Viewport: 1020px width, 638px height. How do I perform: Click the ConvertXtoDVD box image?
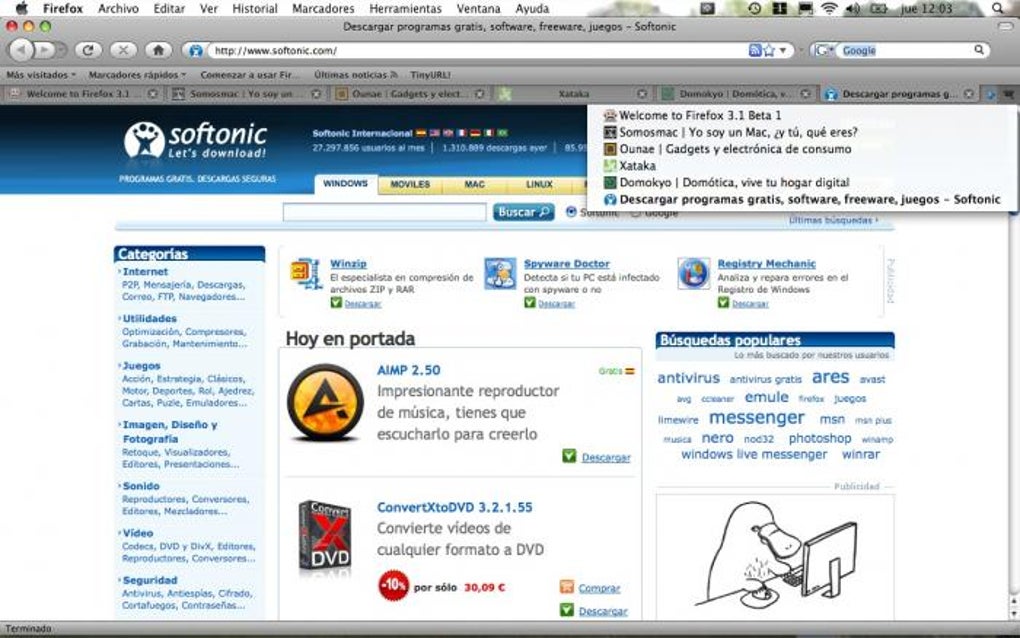[325, 537]
